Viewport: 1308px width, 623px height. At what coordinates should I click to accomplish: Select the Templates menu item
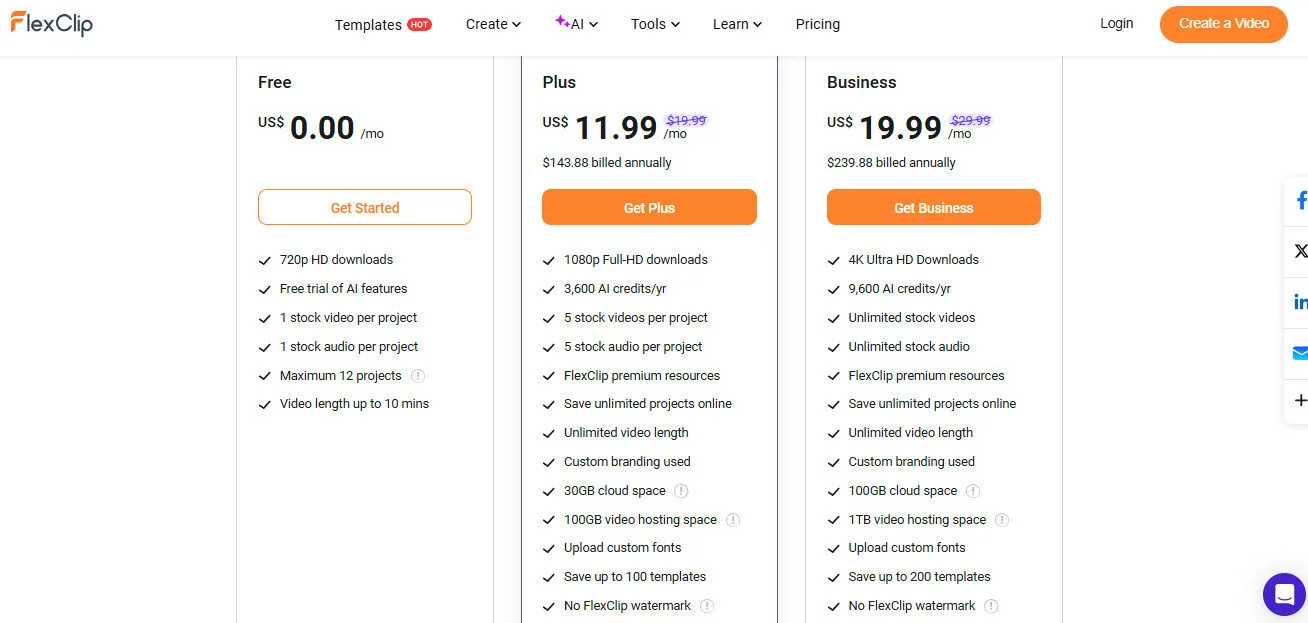(x=368, y=23)
